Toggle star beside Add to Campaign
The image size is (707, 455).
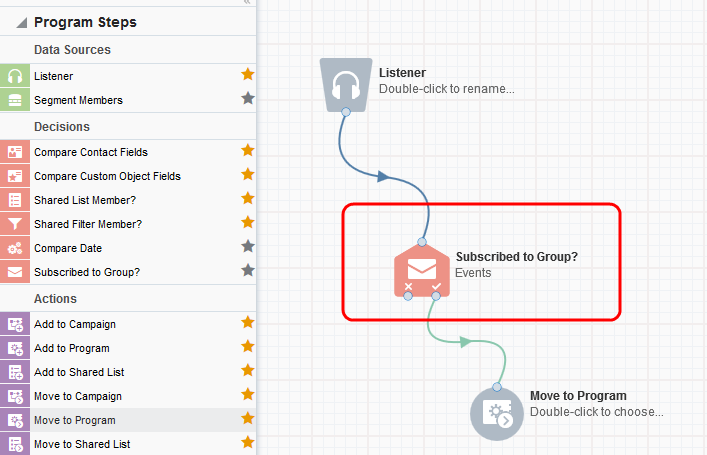pos(248,322)
